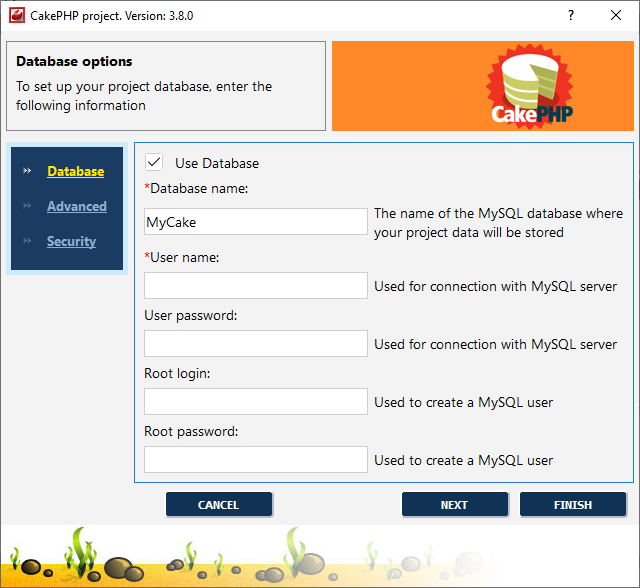The height and width of the screenshot is (588, 640).
Task: Click the 'Root password:' label
Action: tap(191, 431)
